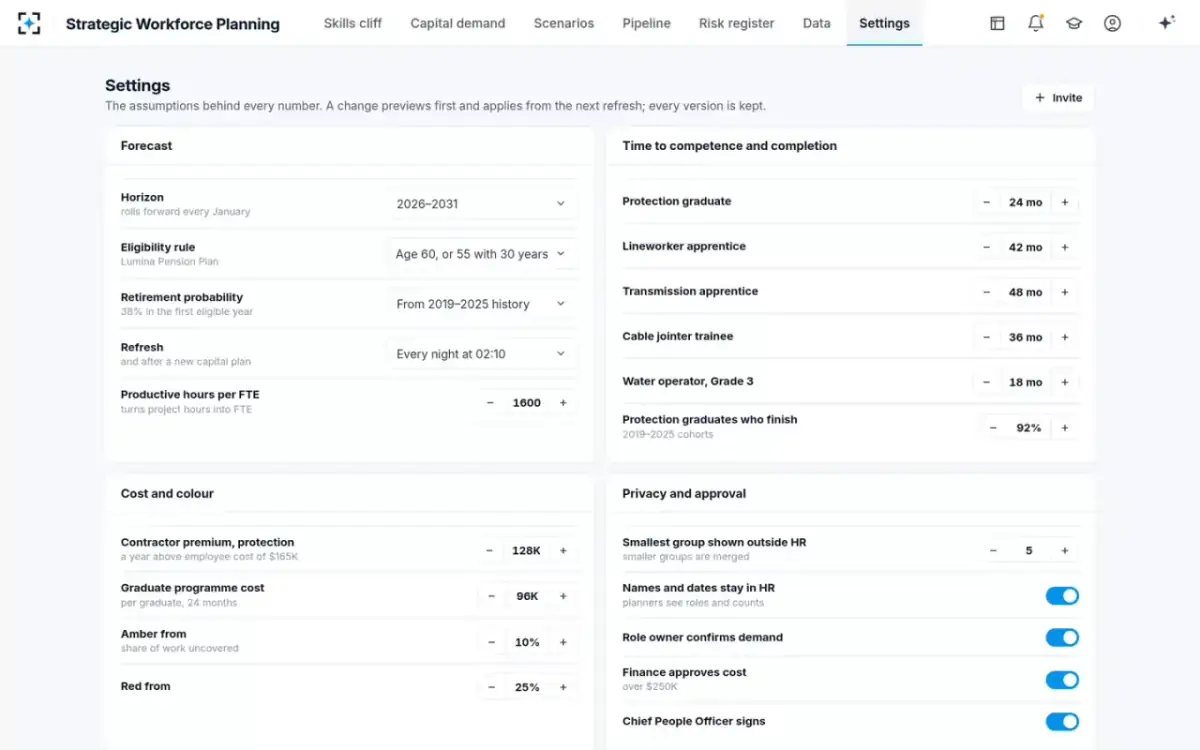Click Strategic Workforce Planning title

click(x=173, y=24)
